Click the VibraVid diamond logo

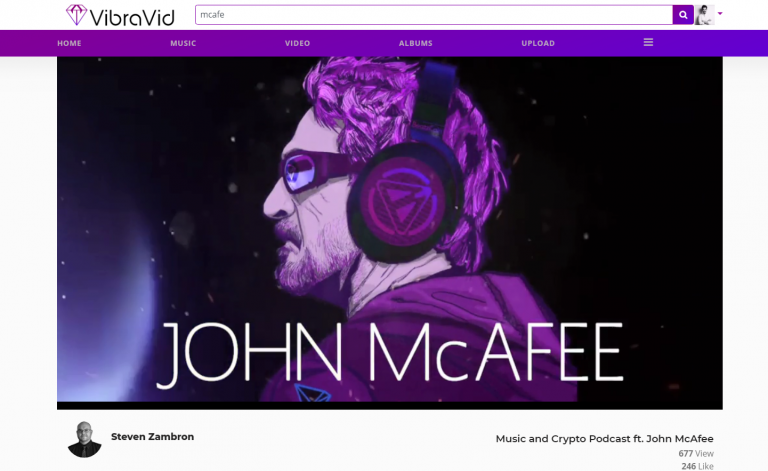coord(77,15)
